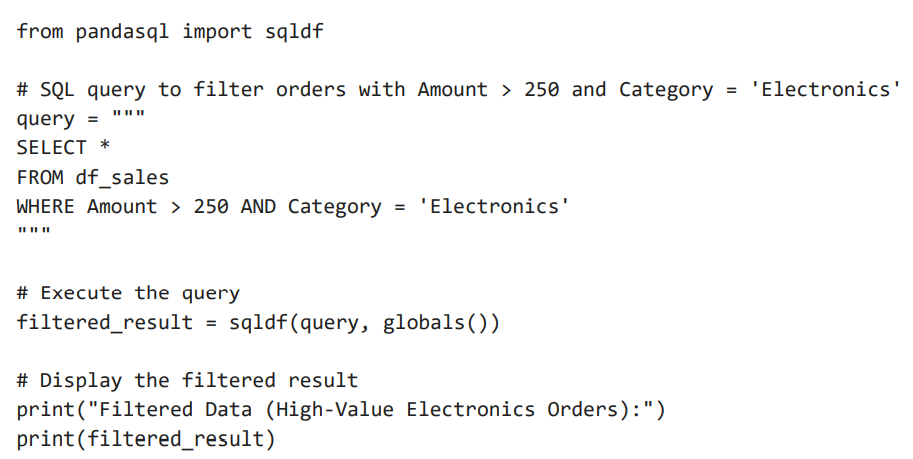Image resolution: width=913 pixels, height=459 pixels.
Task: Click the 'pandasql' module name
Action: click(122, 31)
